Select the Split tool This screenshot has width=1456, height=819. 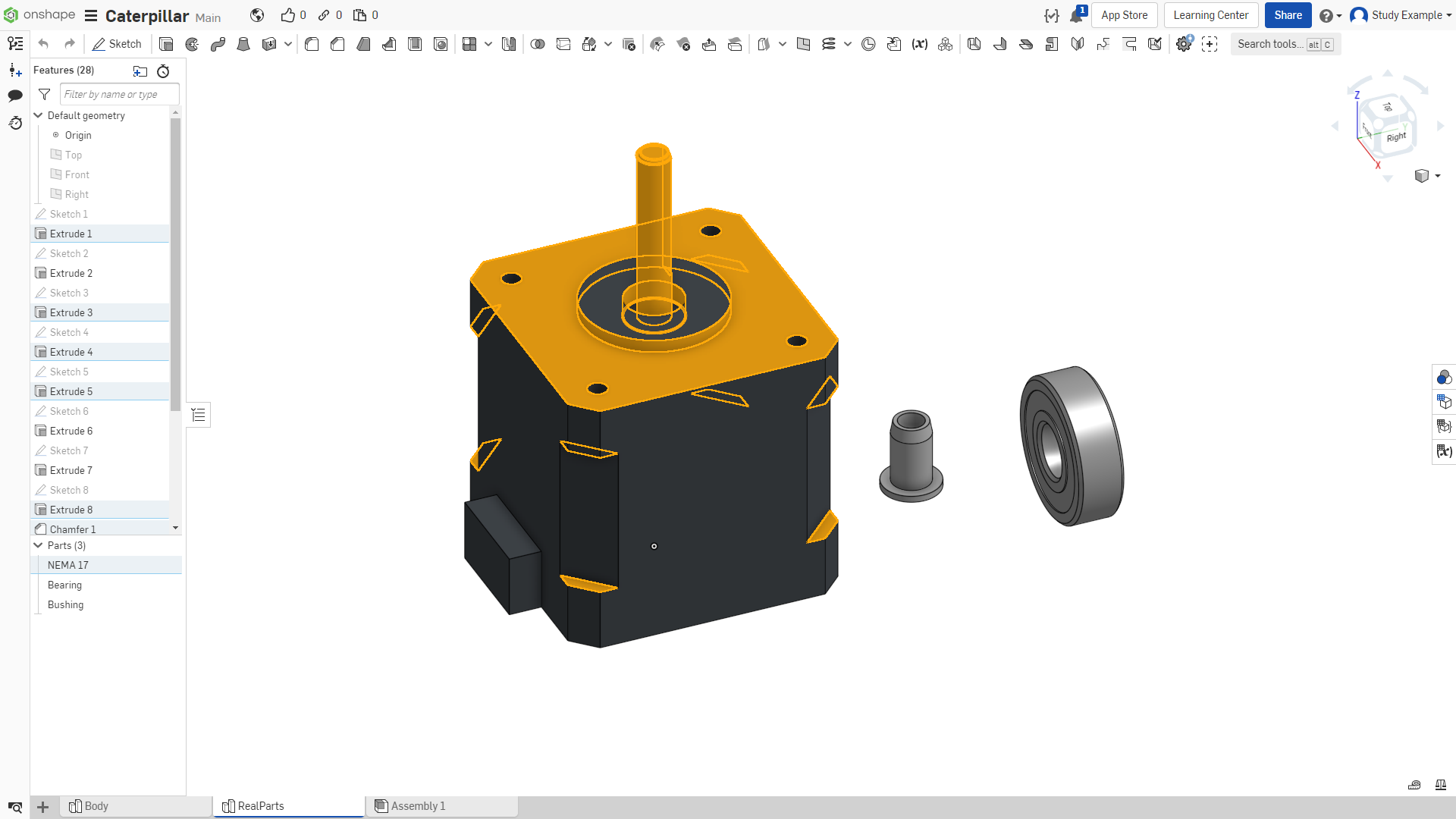(x=563, y=44)
